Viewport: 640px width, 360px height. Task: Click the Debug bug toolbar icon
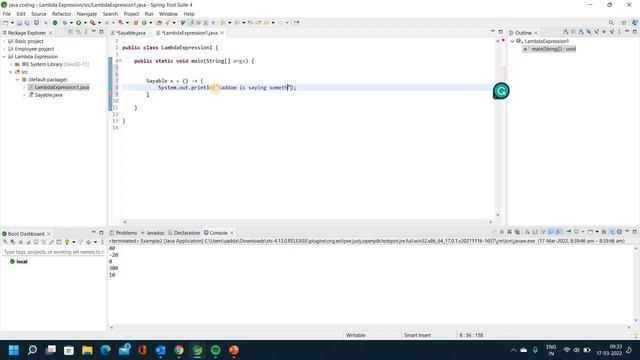[x=64, y=23]
